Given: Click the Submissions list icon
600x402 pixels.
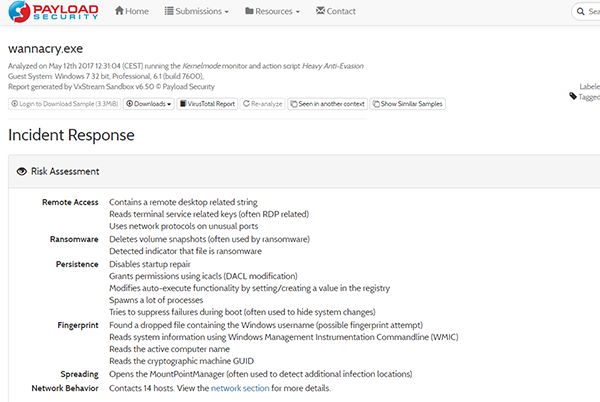Looking at the screenshot, I should tap(169, 11).
